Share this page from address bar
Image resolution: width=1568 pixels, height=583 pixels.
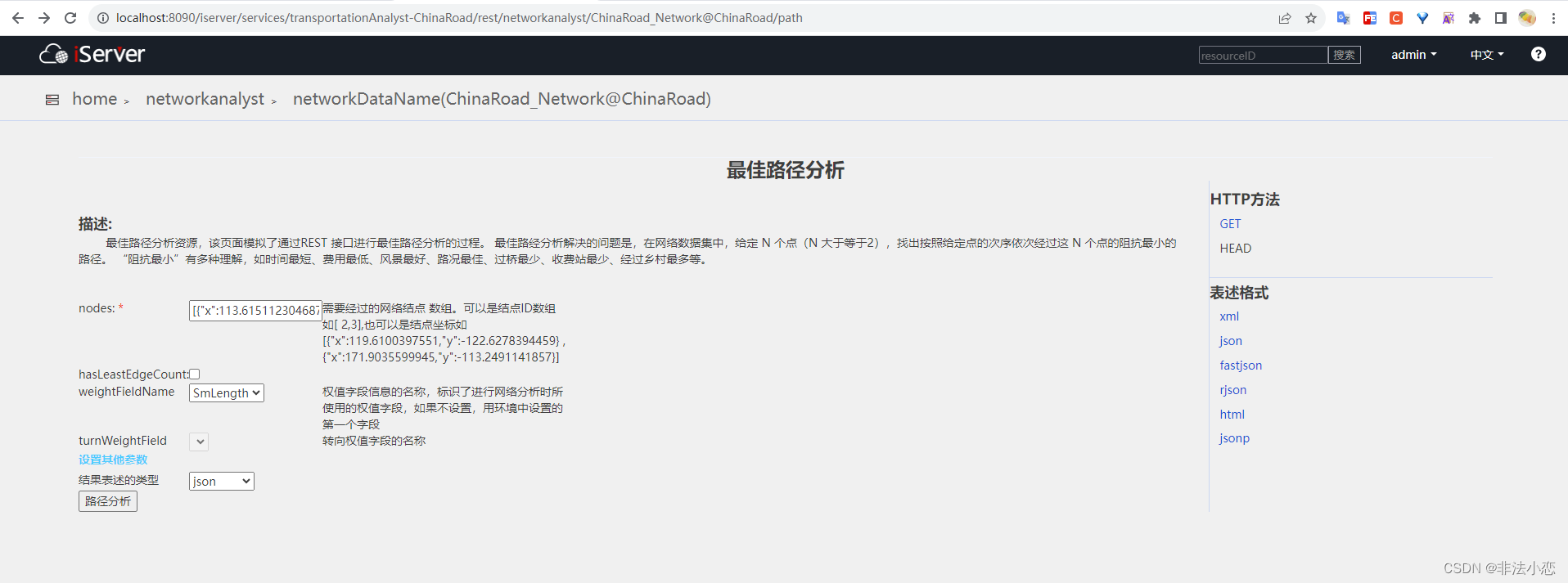pos(1285,18)
